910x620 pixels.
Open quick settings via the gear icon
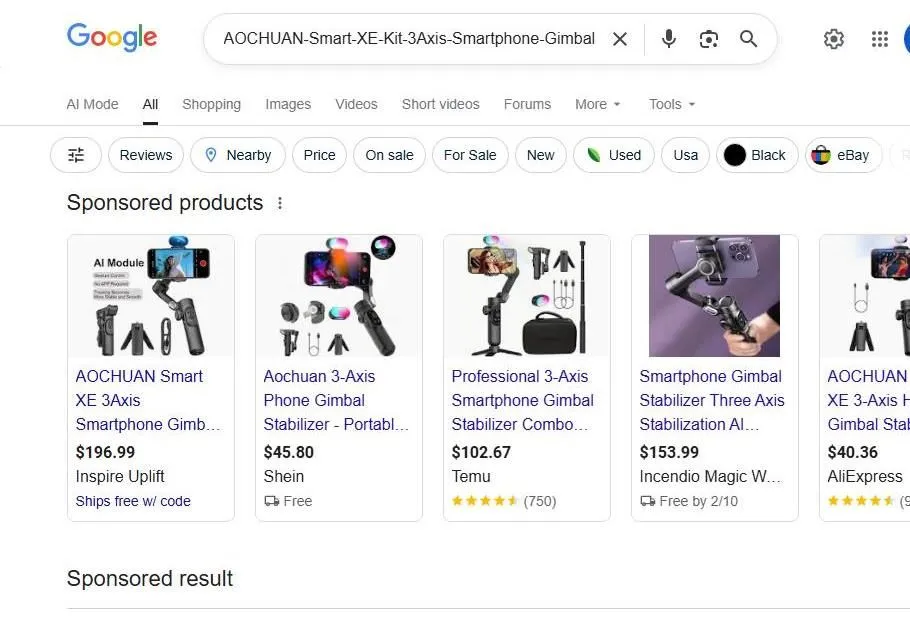[x=834, y=39]
